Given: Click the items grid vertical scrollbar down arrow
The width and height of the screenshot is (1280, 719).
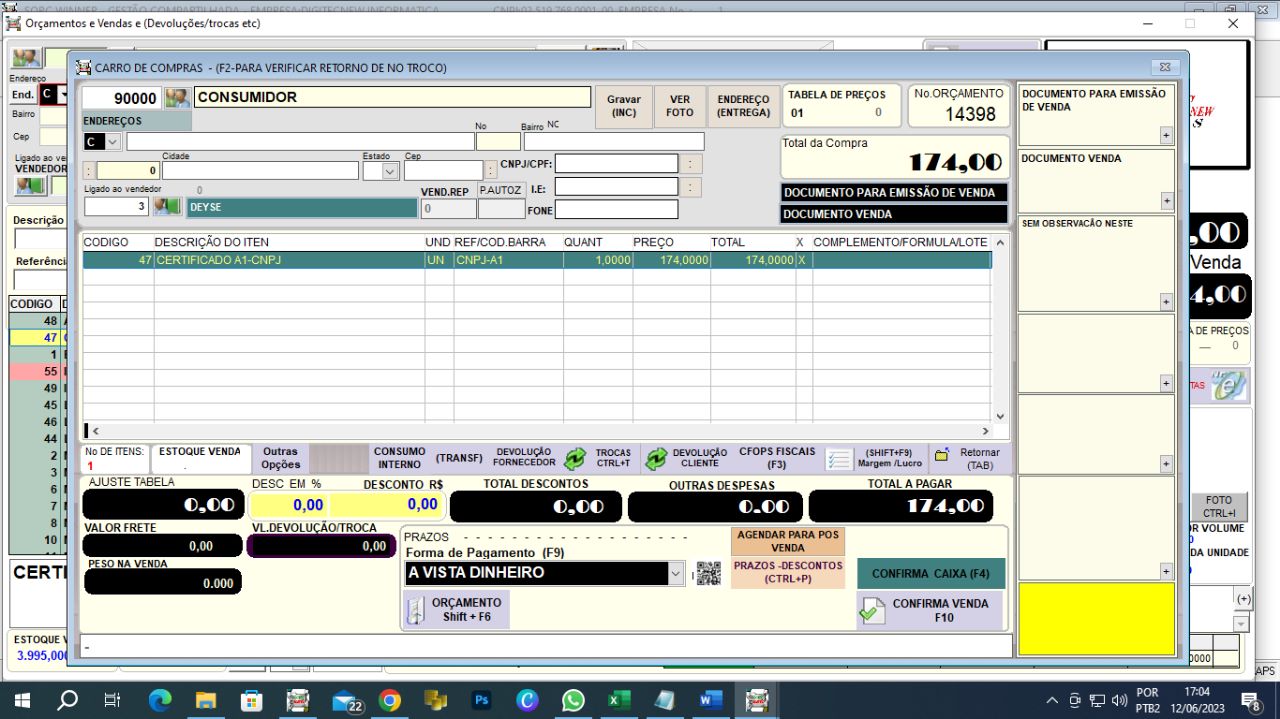Looking at the screenshot, I should pos(1000,416).
